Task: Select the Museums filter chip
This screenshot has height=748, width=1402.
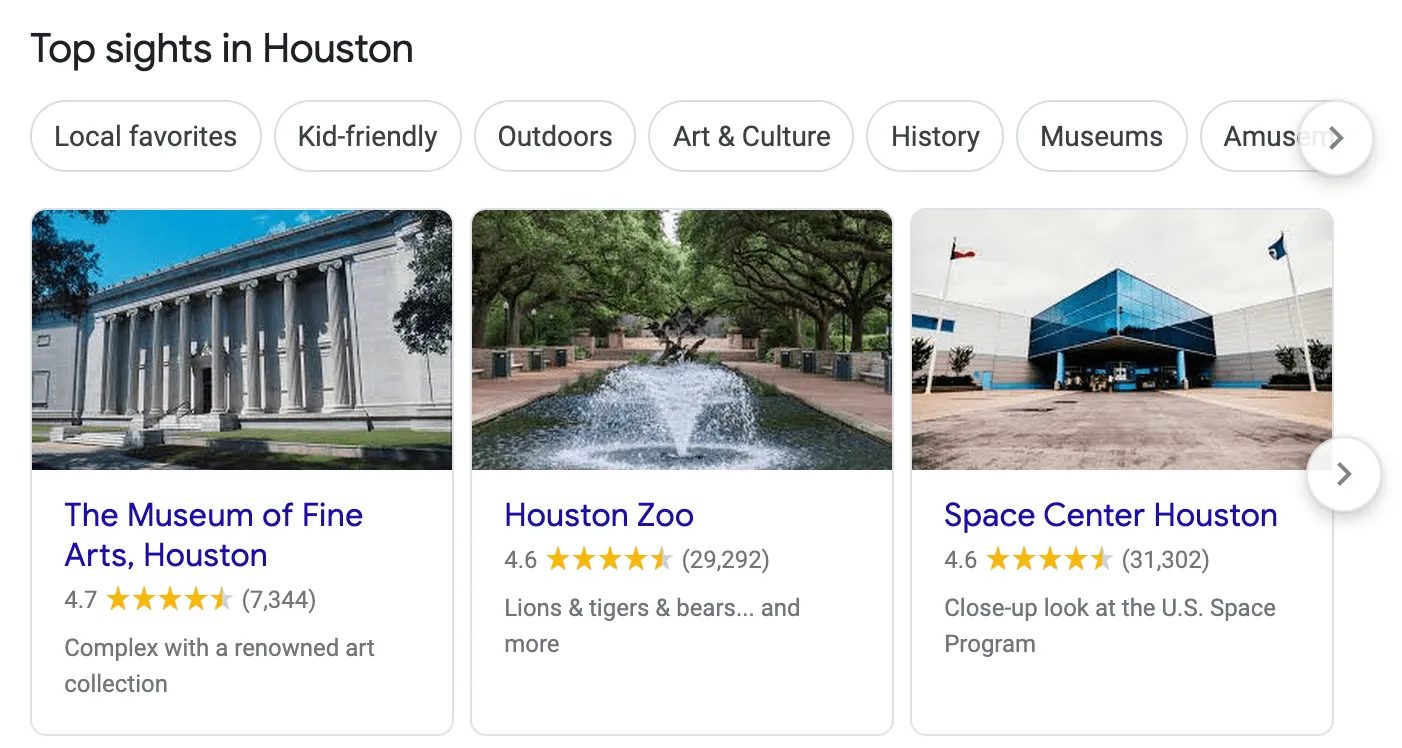Action: (x=1101, y=137)
